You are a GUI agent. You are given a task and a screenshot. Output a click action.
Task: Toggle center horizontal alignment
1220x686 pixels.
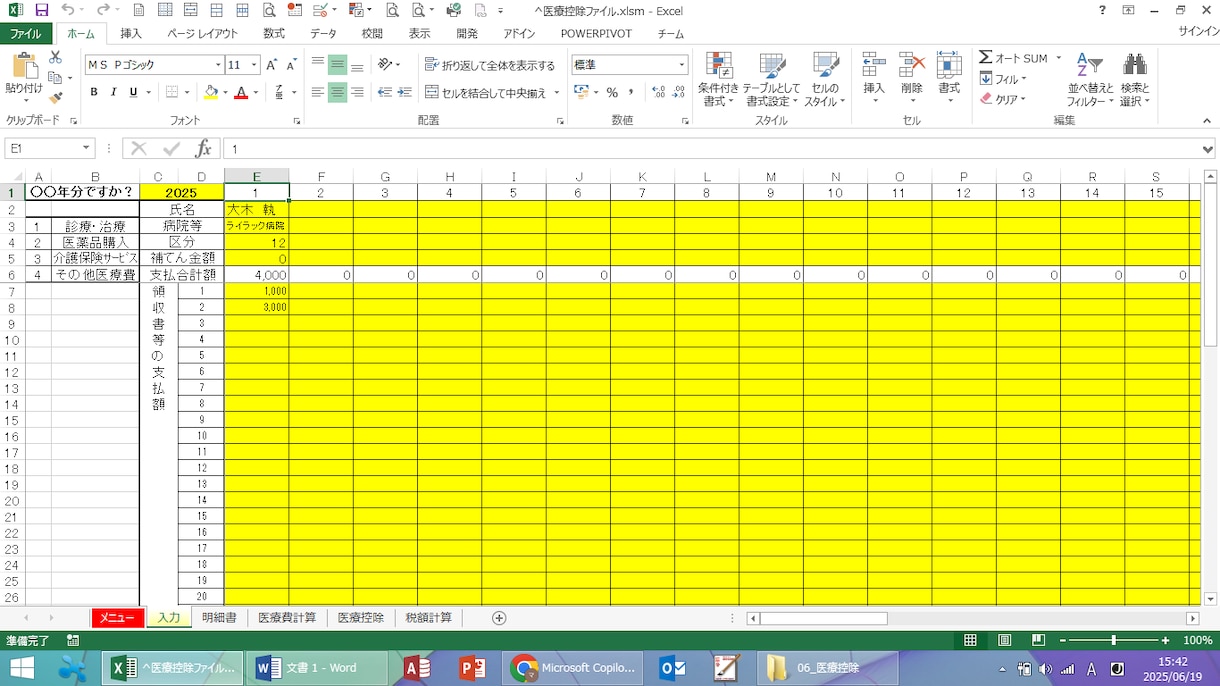point(338,92)
